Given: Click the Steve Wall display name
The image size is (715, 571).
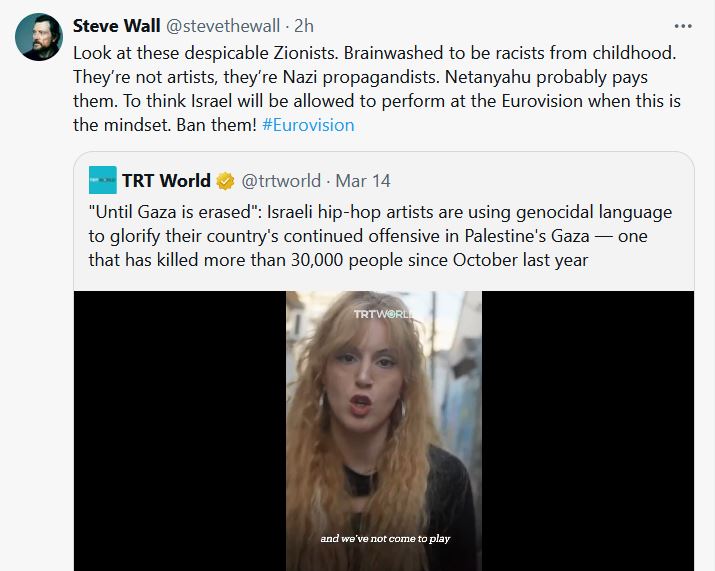Looking at the screenshot, I should pyautogui.click(x=116, y=26).
